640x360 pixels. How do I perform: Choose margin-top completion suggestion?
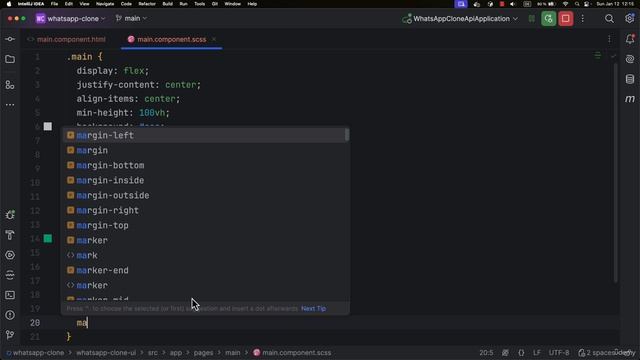(204, 226)
